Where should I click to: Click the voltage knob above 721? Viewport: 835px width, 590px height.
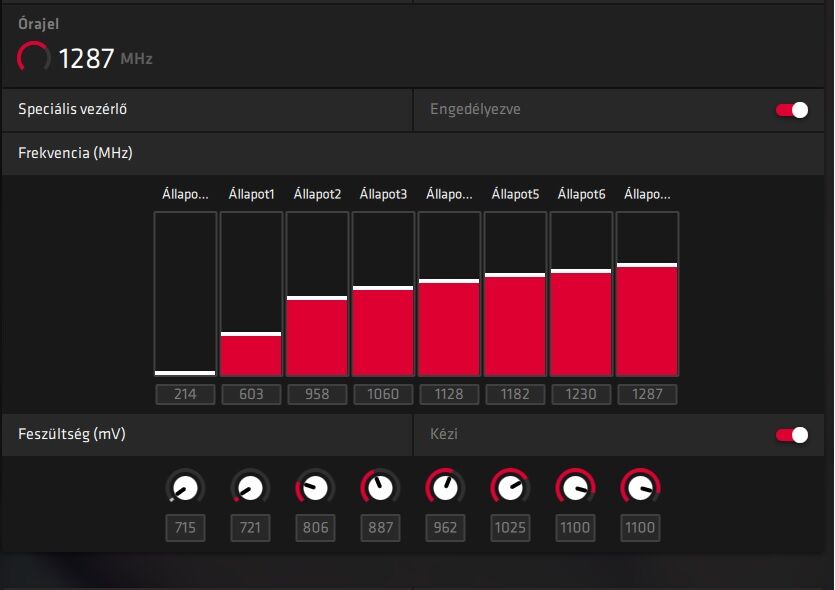[x=250, y=487]
